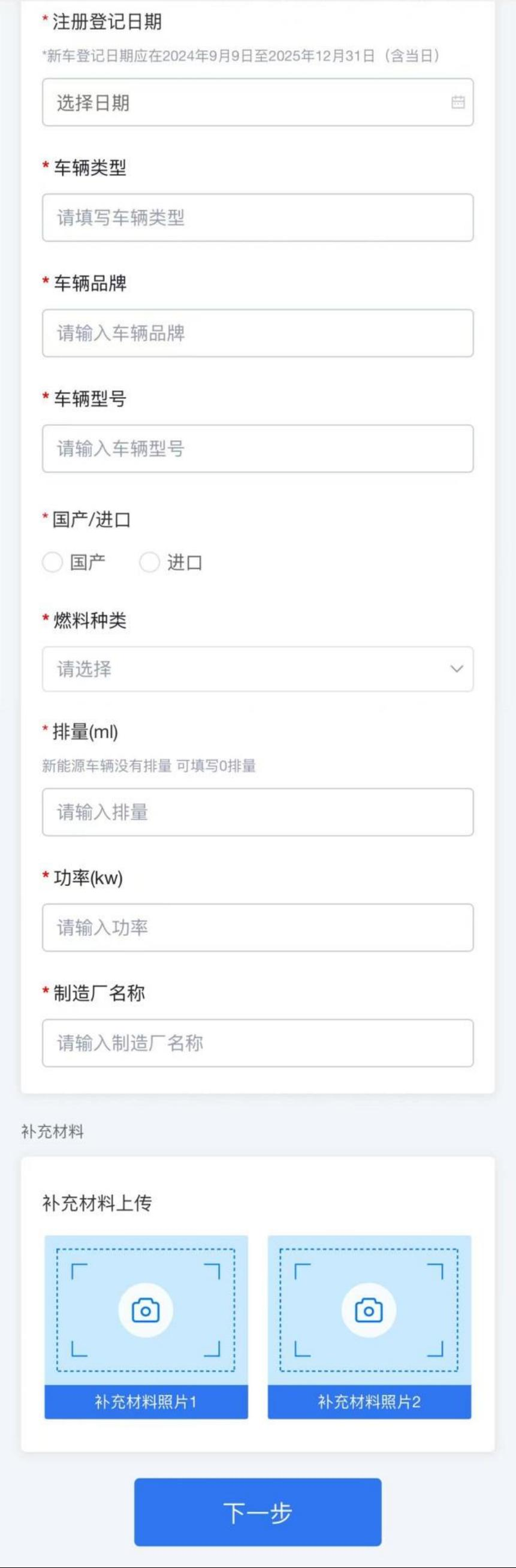Click the chevron arrow in 燃料种类
Viewport: 516px width, 1568px height.
coord(456,669)
